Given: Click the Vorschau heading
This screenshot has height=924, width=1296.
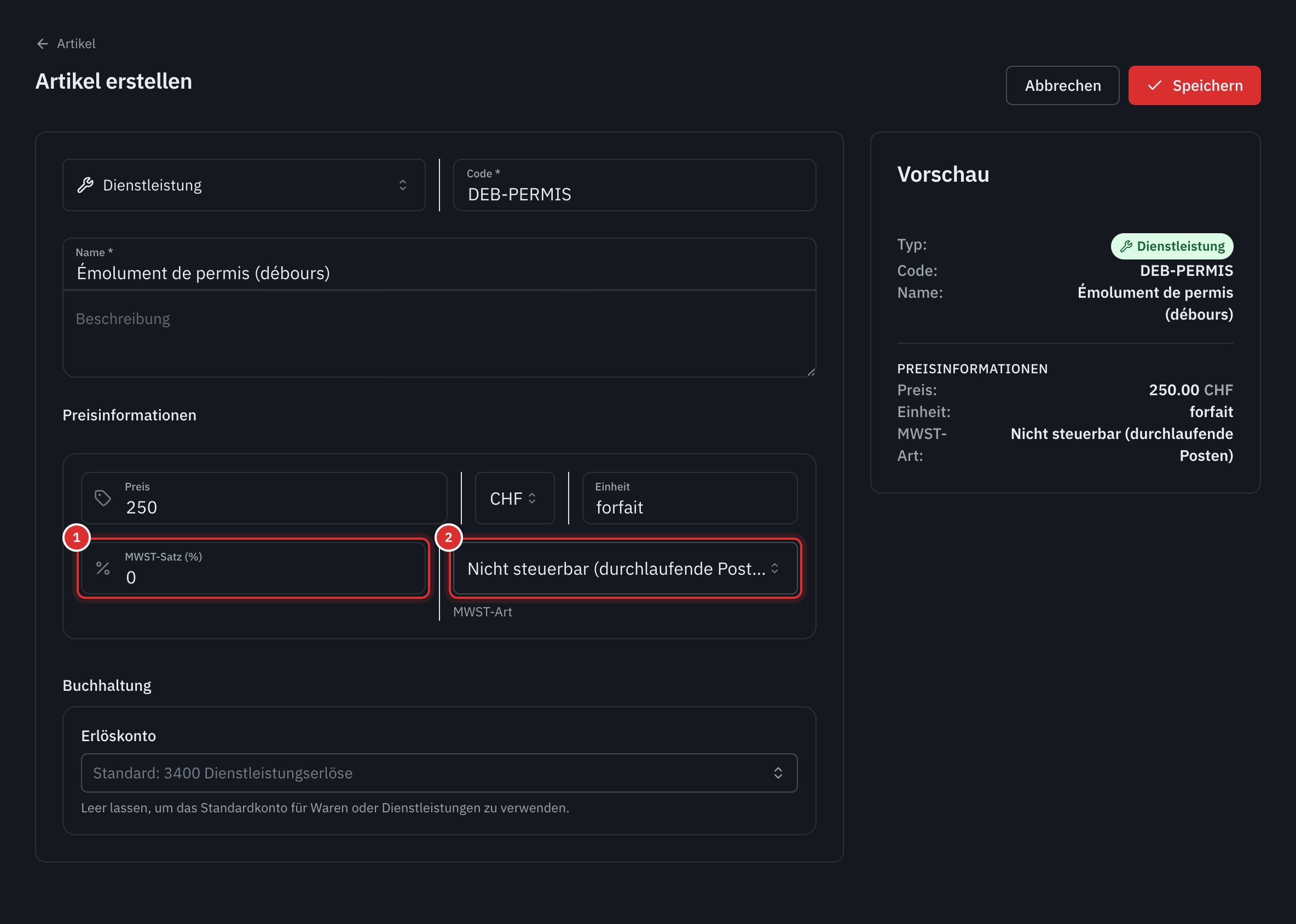Looking at the screenshot, I should [942, 174].
